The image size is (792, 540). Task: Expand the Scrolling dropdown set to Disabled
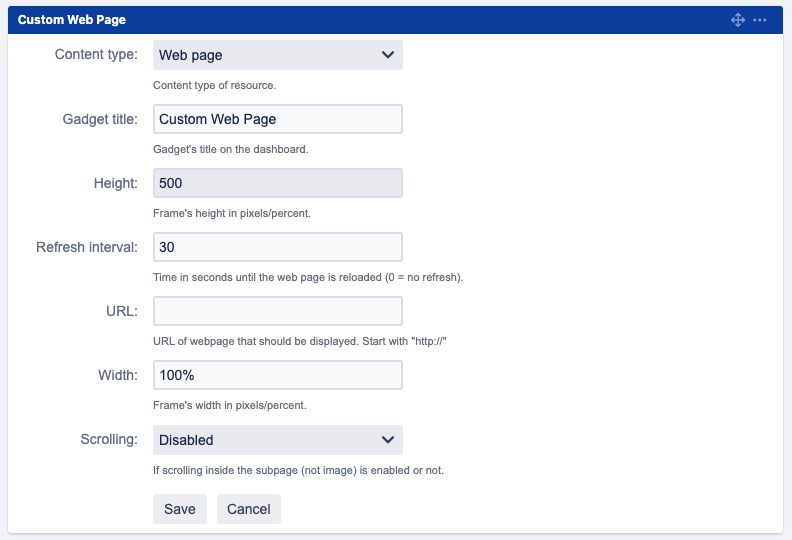(278, 440)
